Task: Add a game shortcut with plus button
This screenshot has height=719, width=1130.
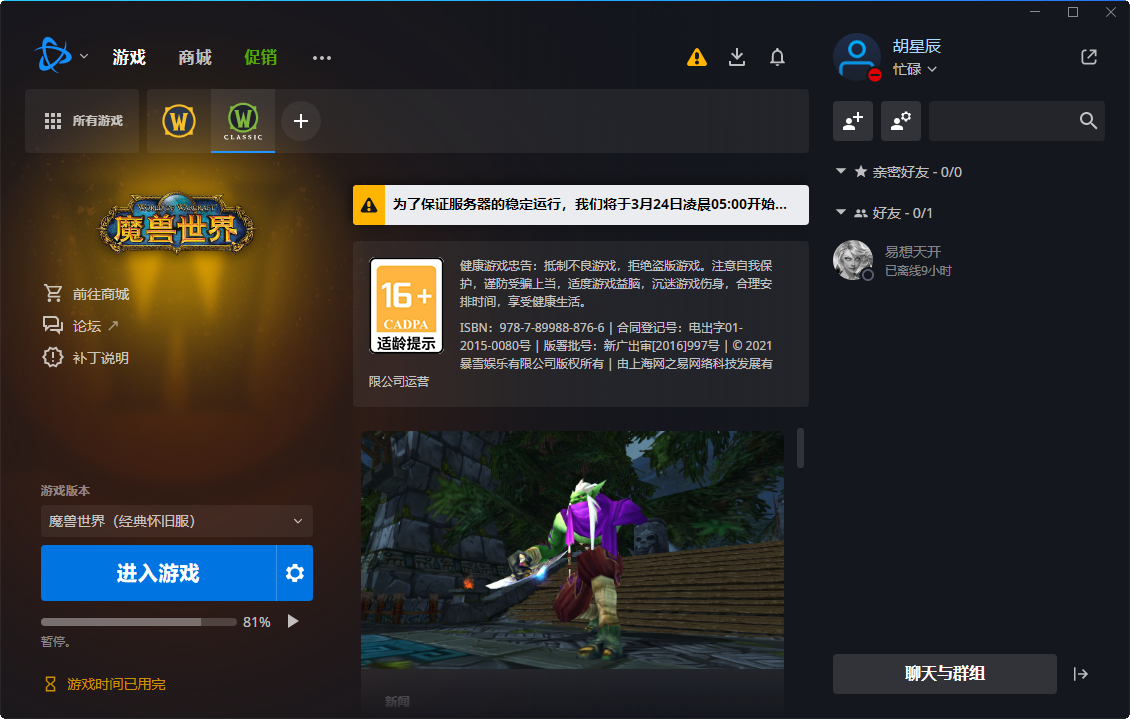Action: [x=301, y=121]
